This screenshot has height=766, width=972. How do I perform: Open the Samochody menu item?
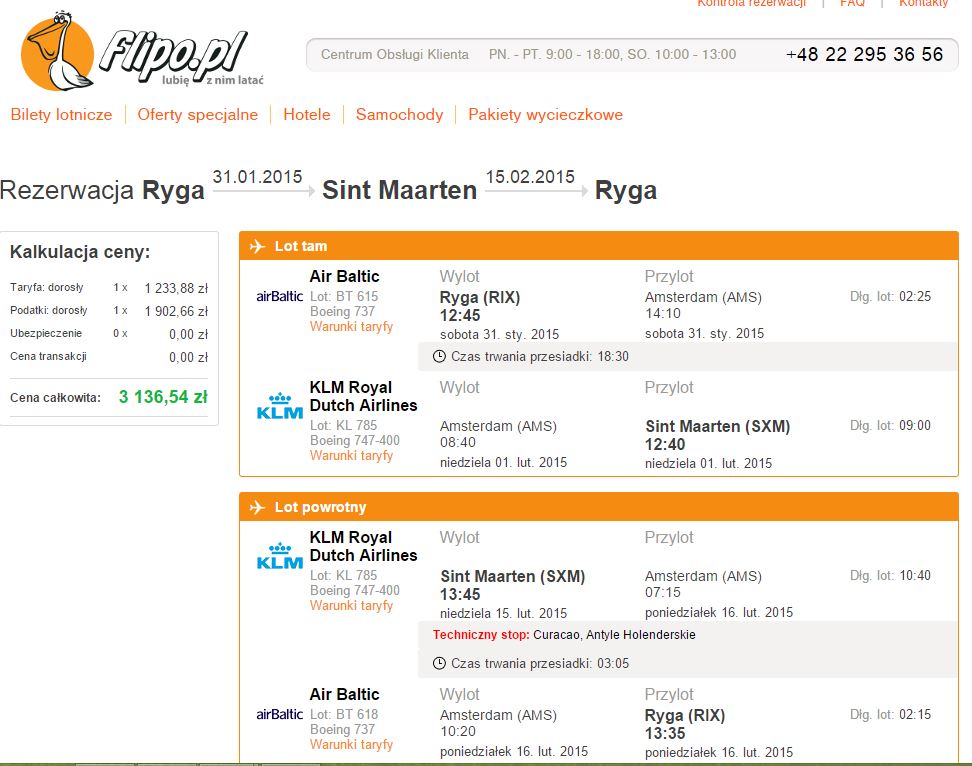click(x=399, y=115)
